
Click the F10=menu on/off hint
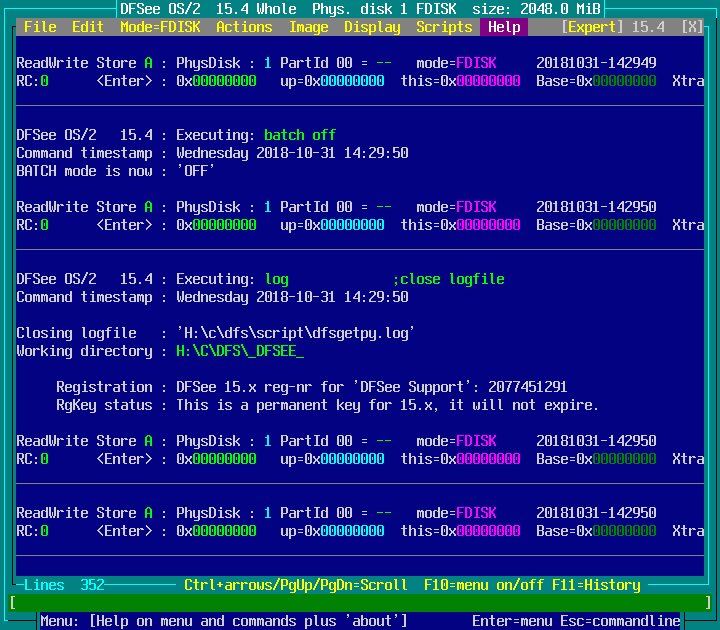(484, 585)
